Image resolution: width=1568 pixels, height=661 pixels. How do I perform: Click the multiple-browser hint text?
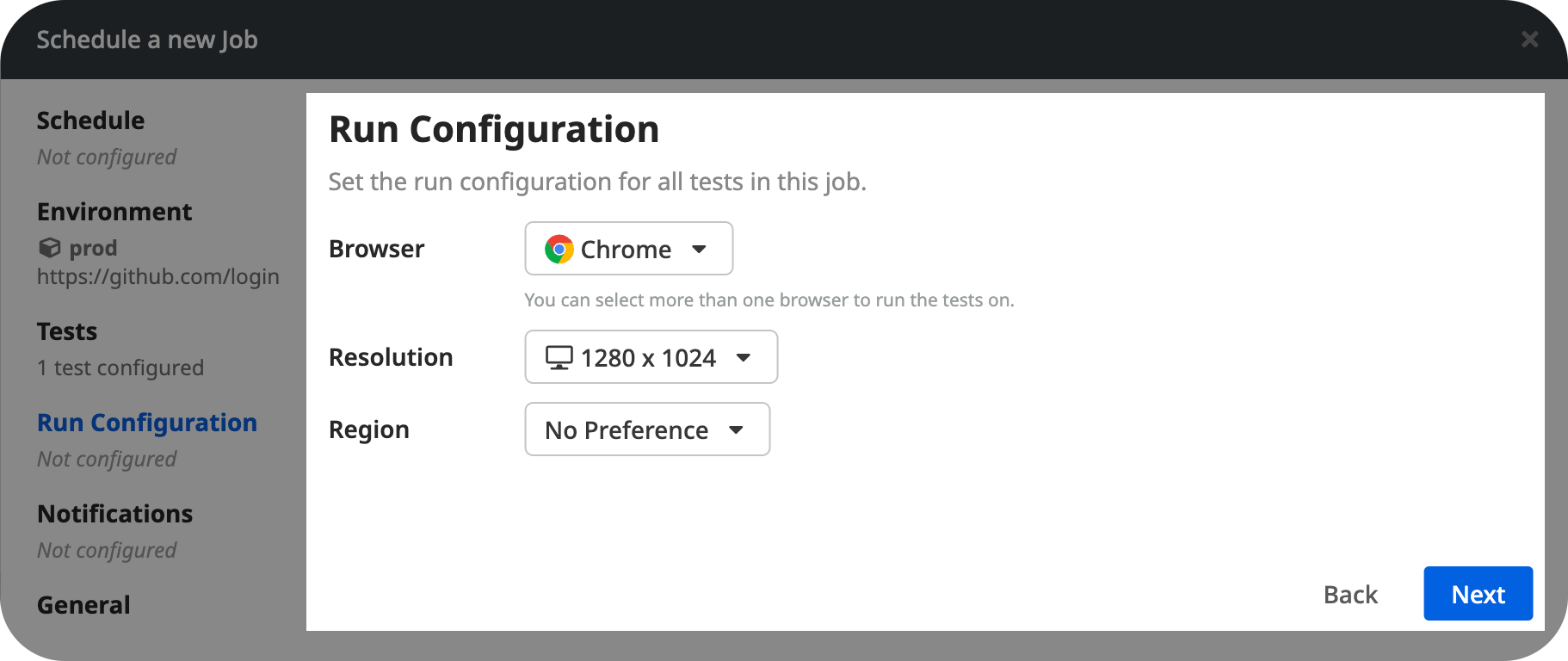click(769, 300)
